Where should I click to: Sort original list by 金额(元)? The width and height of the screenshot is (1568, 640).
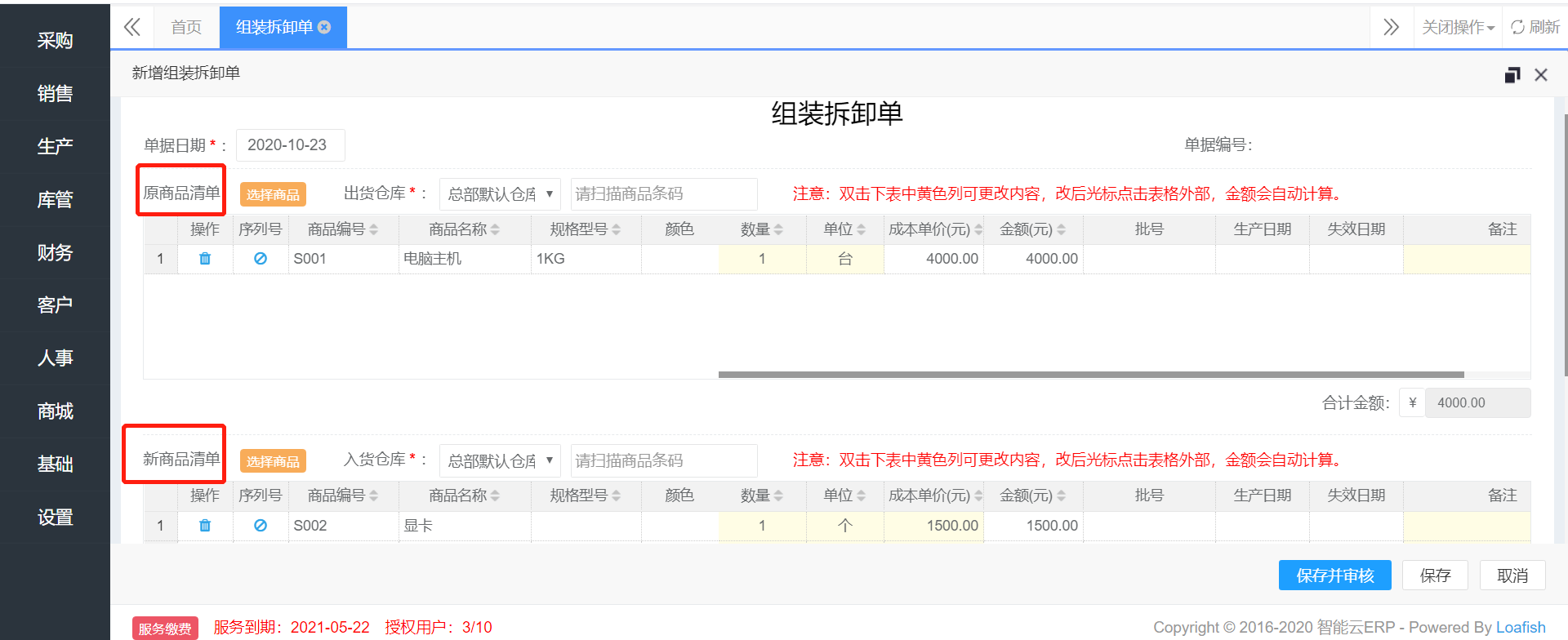(x=1062, y=230)
